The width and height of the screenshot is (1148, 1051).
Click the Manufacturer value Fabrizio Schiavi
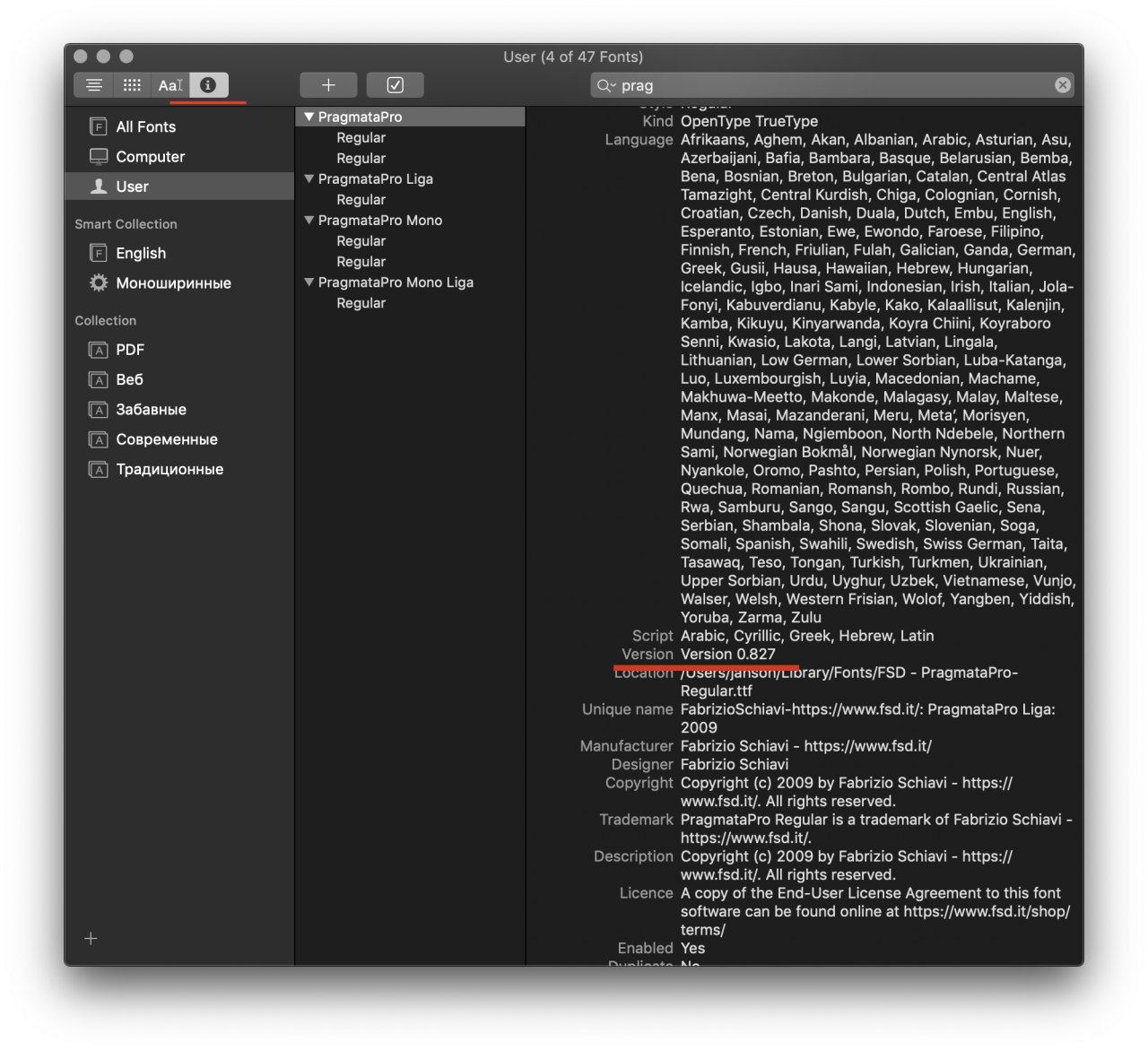(806, 746)
